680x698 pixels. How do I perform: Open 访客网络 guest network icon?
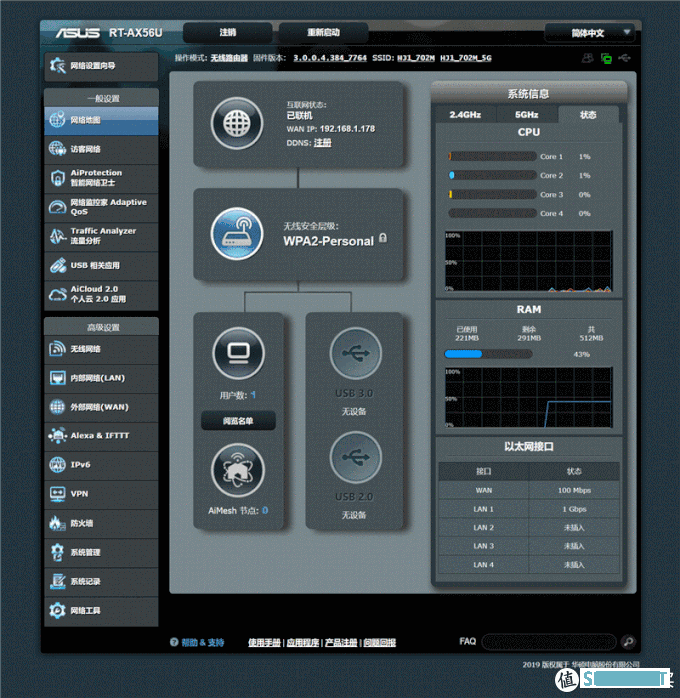point(57,149)
